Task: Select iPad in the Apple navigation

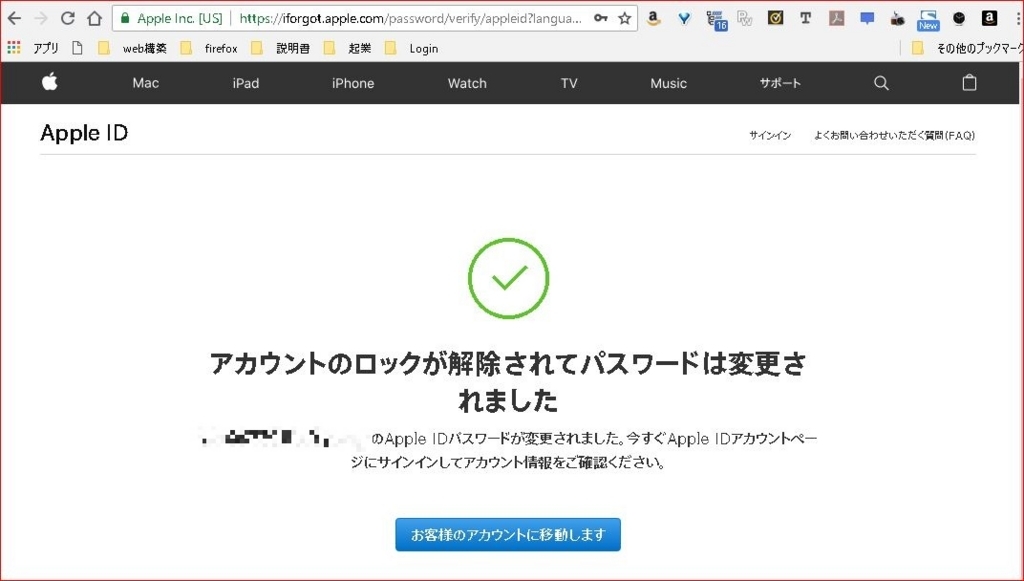Action: tap(246, 83)
